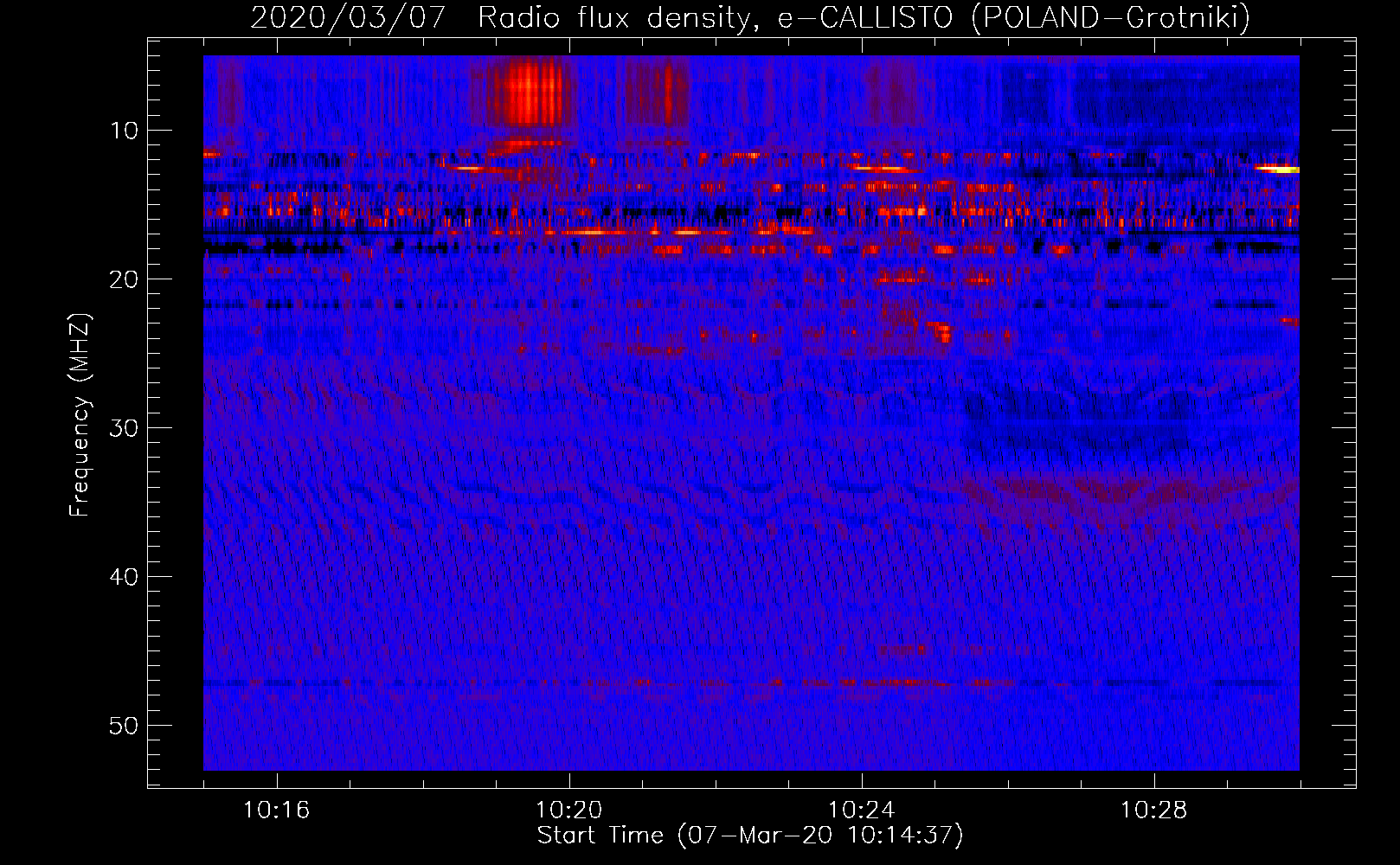Click the 'Start Time (07-Mar-20 10:14:37)' label

coord(750,836)
